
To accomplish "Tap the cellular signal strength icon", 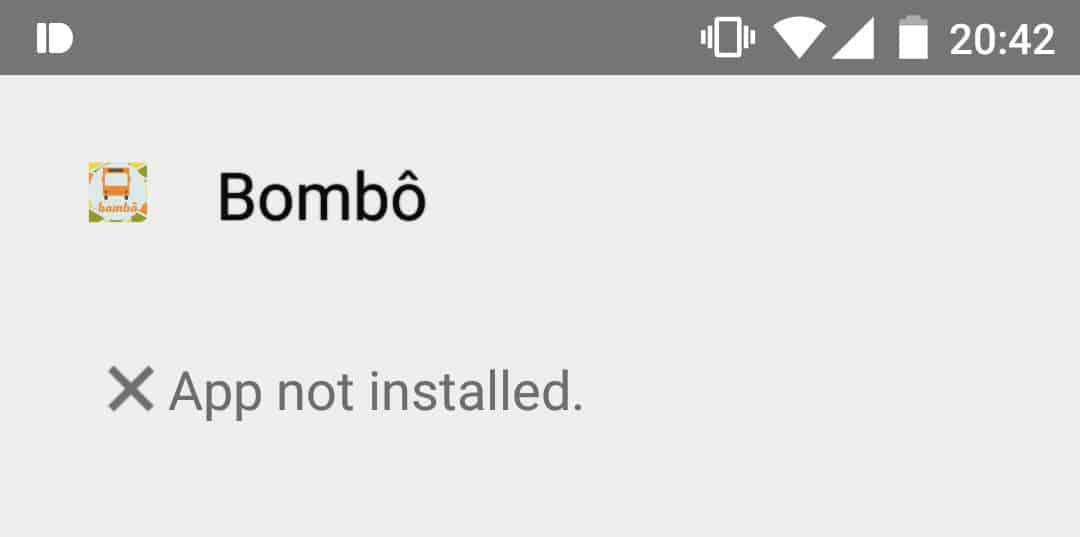I will (853, 39).
